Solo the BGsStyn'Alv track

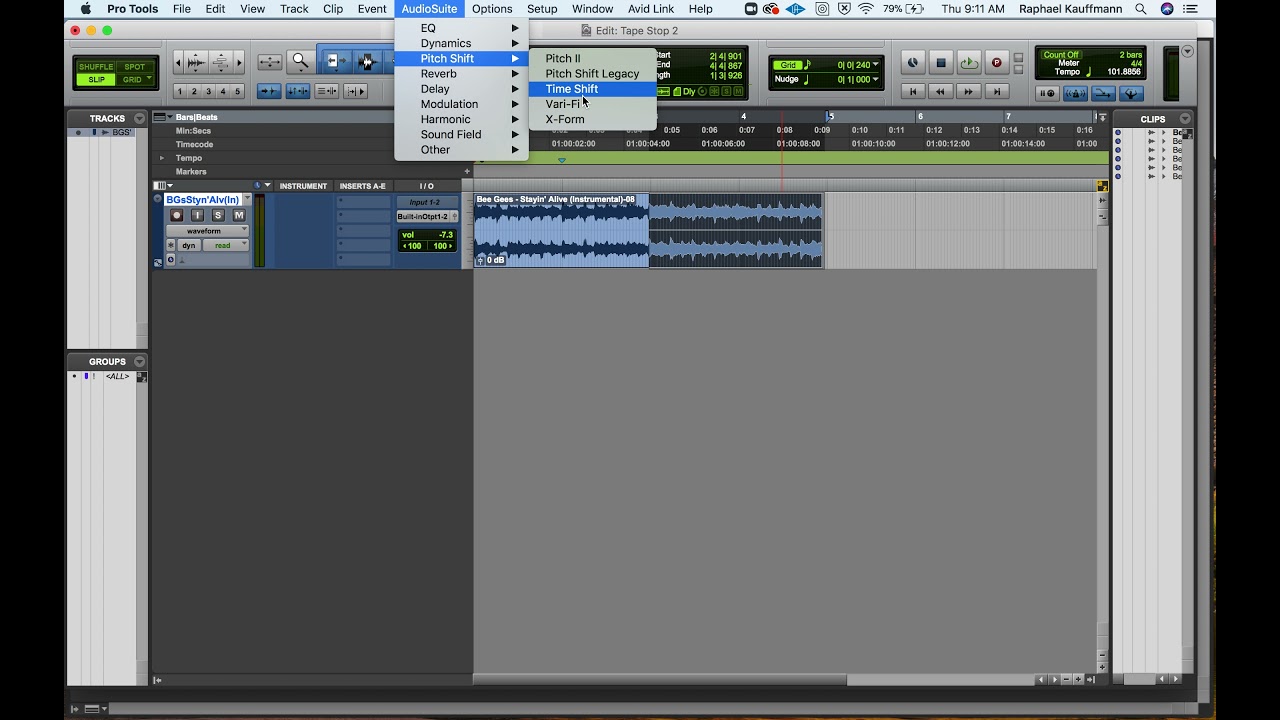(x=218, y=215)
